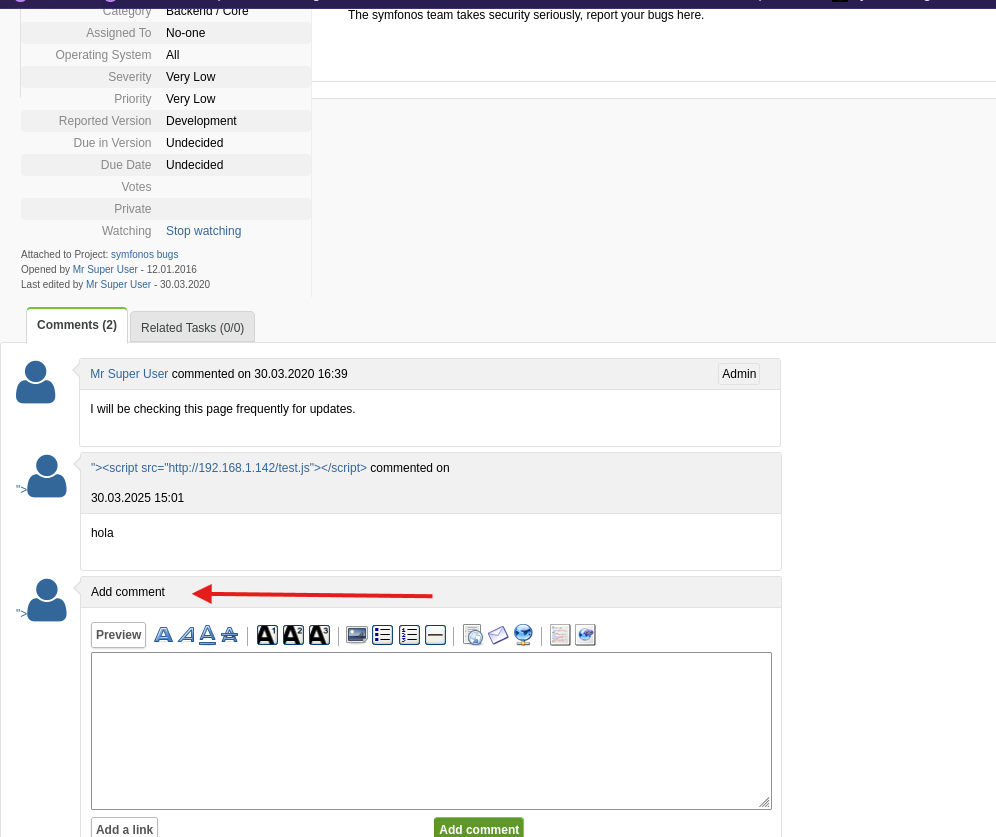Click the 'Votes' field label

click(x=136, y=187)
